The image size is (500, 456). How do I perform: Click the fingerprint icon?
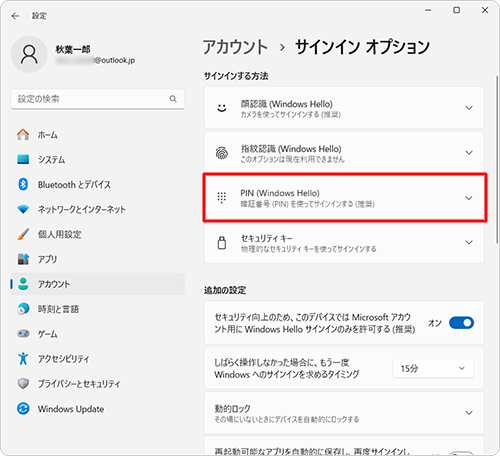click(222, 153)
